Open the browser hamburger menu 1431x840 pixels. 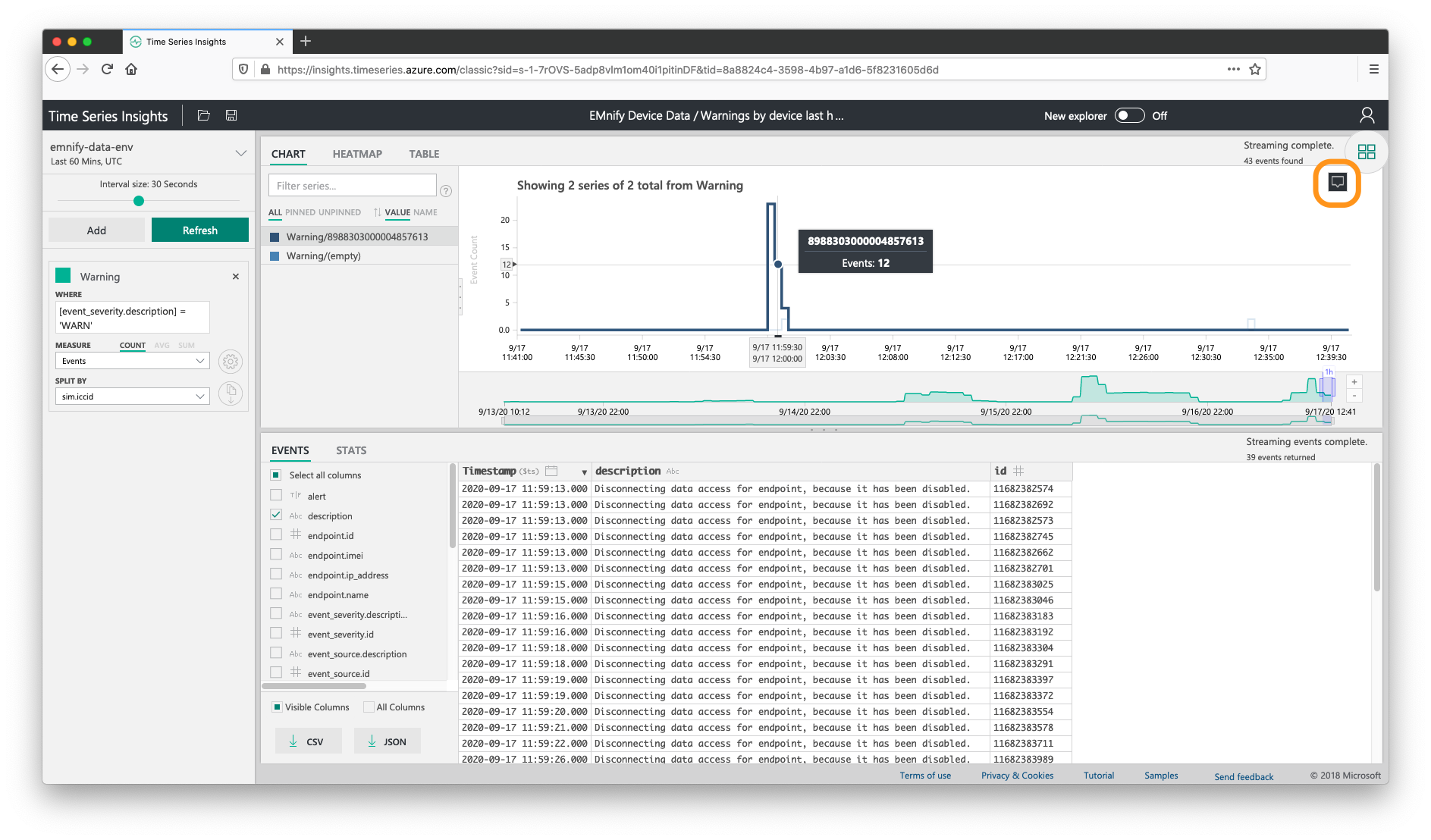click(x=1373, y=69)
